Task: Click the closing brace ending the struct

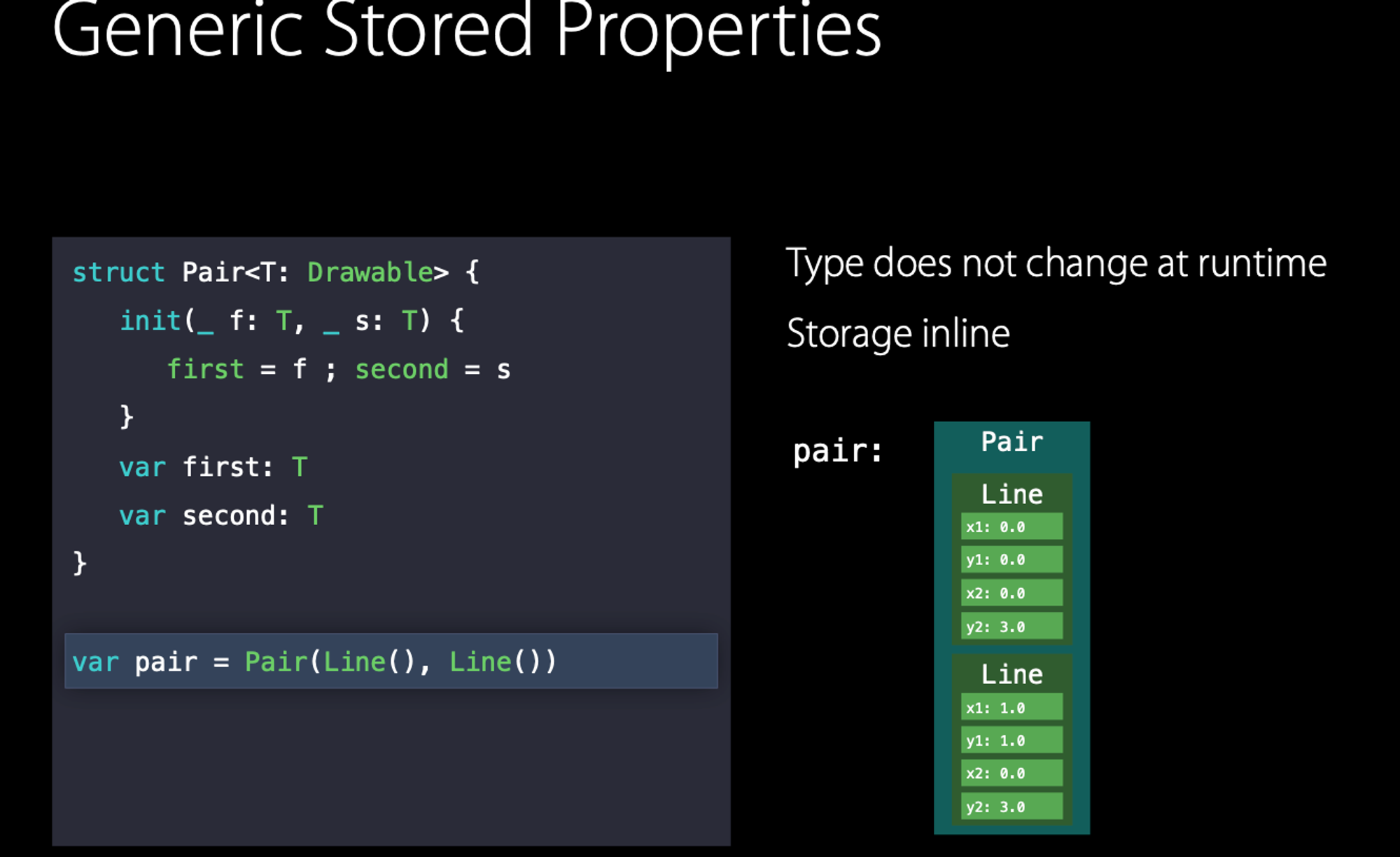Action: click(80, 563)
